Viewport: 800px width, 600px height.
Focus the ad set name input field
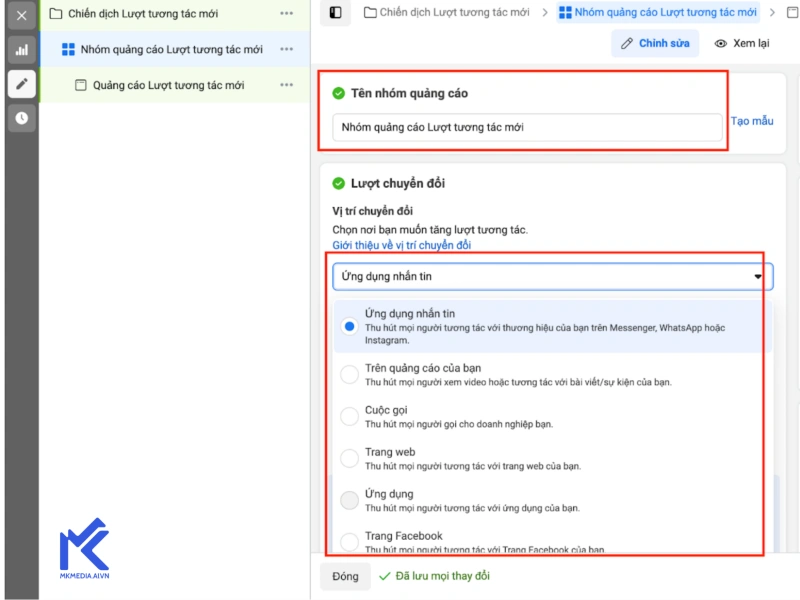(x=528, y=128)
